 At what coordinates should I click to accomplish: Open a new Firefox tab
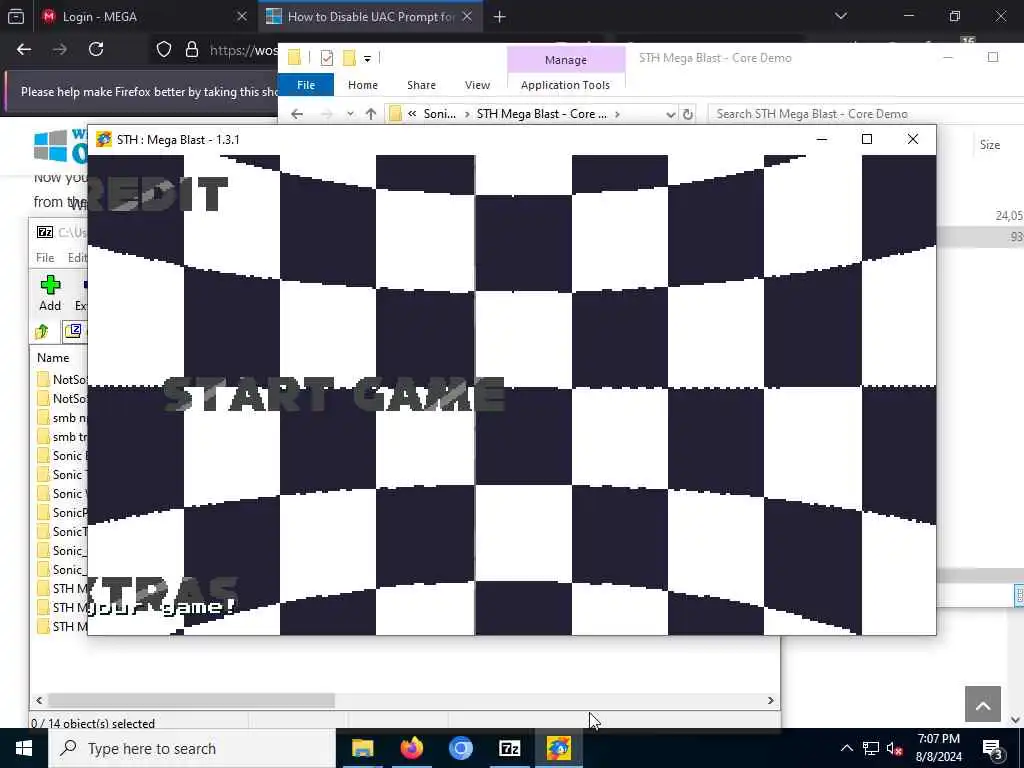tap(500, 16)
